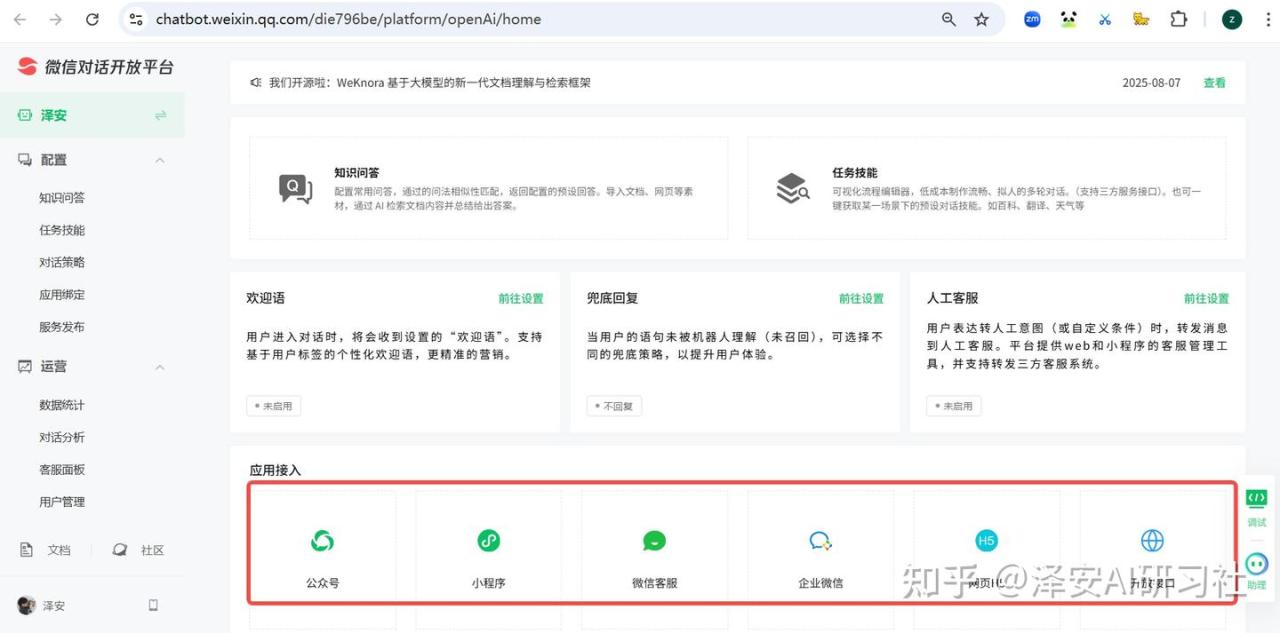
Task: Collapse the 运营 sidebar section
Action: pos(160,367)
